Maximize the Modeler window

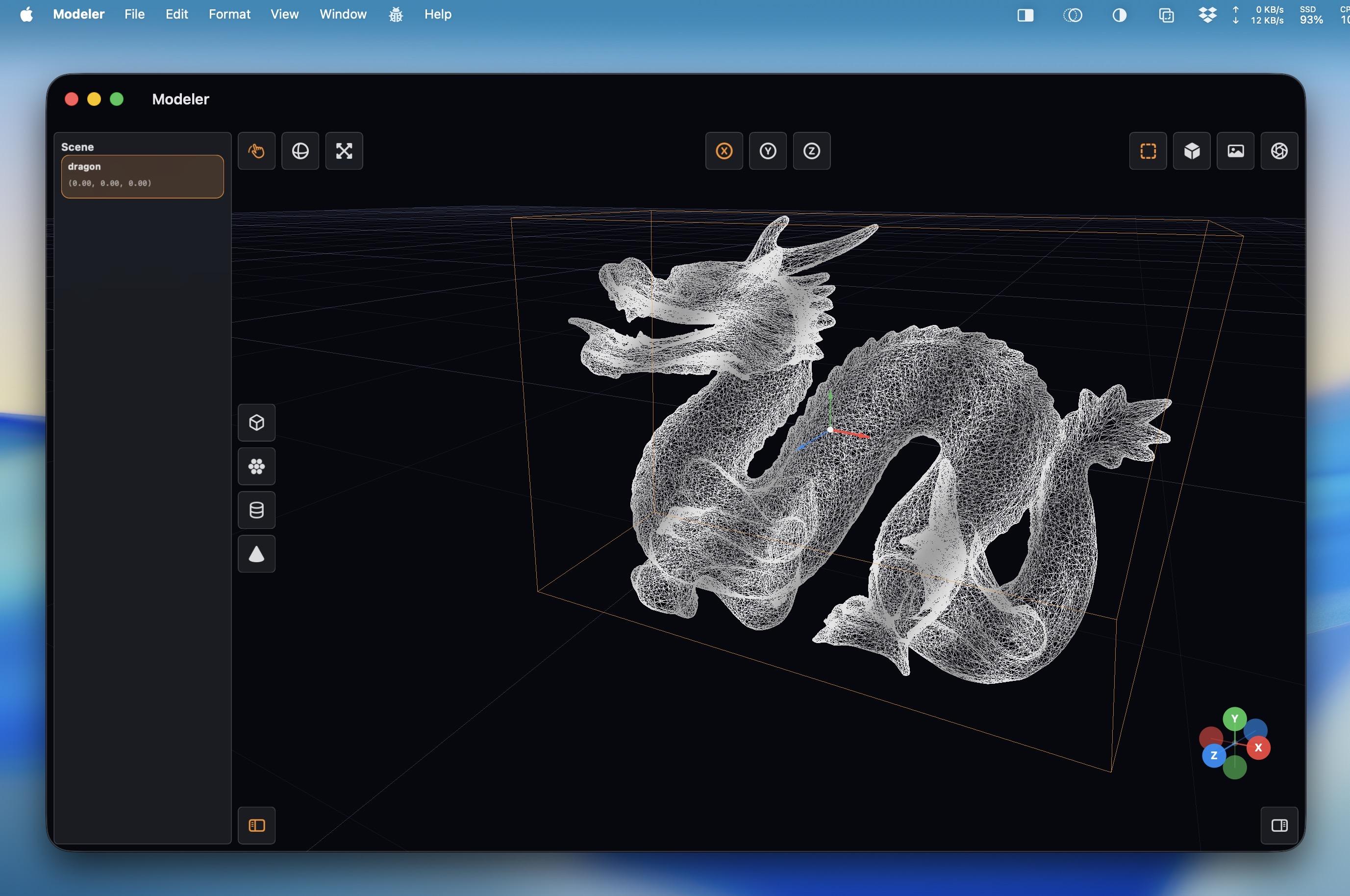click(x=117, y=100)
